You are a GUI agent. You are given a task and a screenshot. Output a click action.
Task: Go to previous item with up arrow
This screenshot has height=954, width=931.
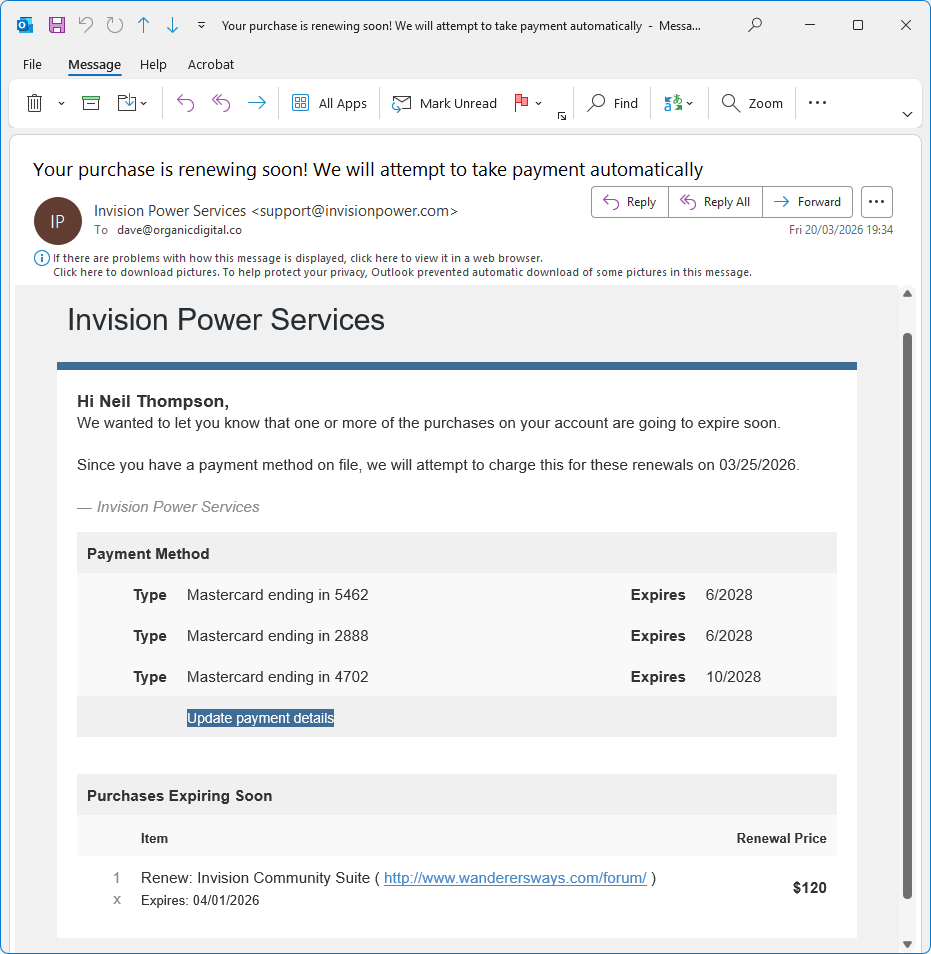click(x=143, y=25)
